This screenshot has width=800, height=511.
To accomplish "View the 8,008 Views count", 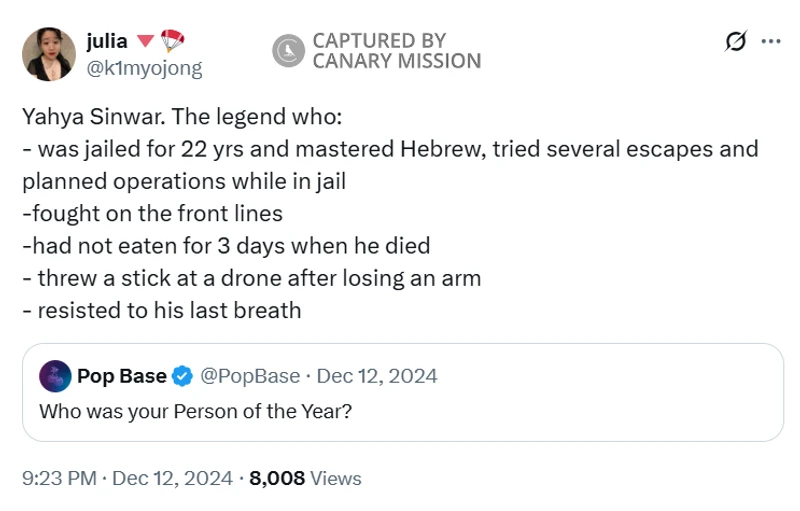I will coord(305,478).
